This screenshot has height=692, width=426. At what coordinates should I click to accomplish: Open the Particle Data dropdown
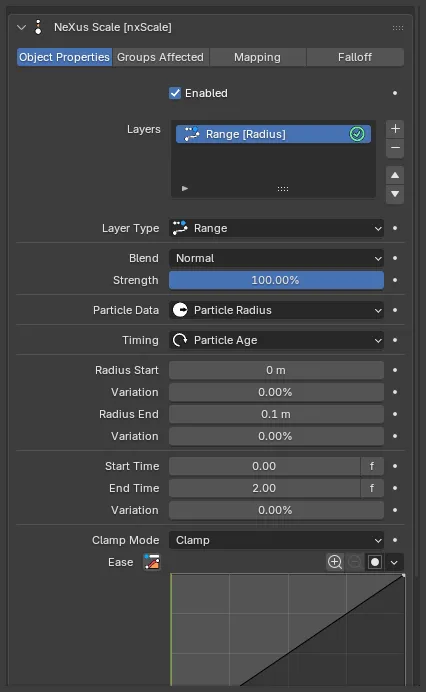click(276, 310)
